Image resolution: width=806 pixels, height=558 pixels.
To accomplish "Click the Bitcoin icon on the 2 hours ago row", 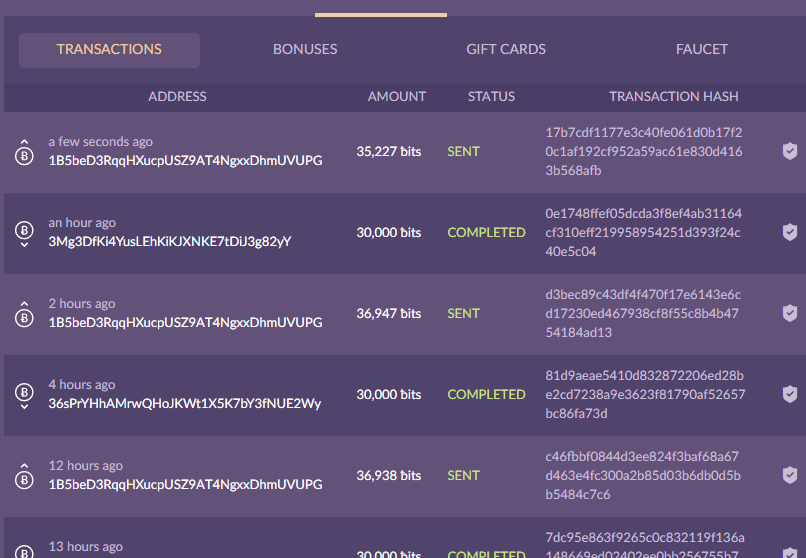I will pos(23,316).
